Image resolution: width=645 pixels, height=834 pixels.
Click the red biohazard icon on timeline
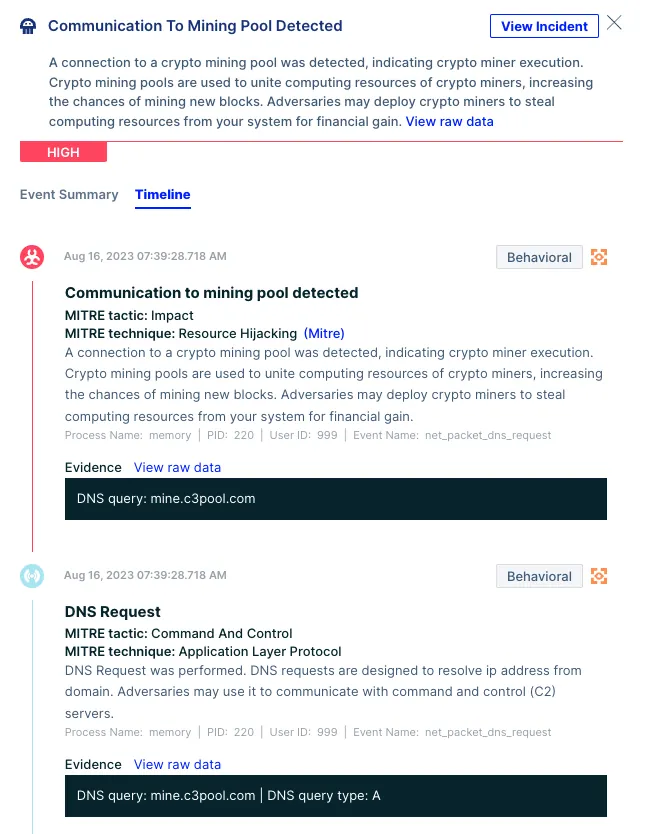(x=32, y=257)
